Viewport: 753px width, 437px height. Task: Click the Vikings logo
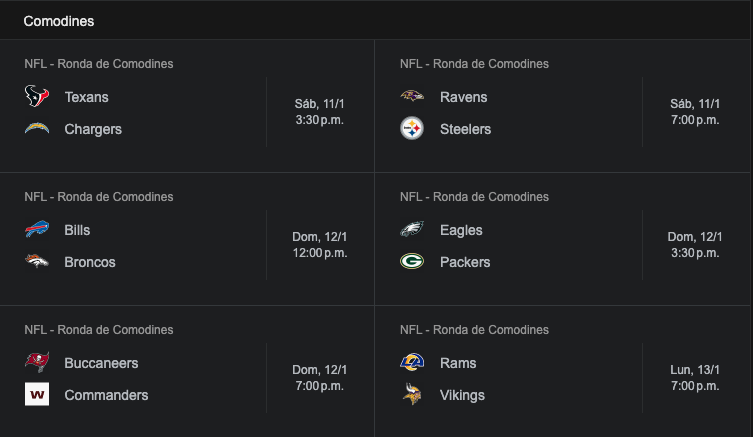412,394
